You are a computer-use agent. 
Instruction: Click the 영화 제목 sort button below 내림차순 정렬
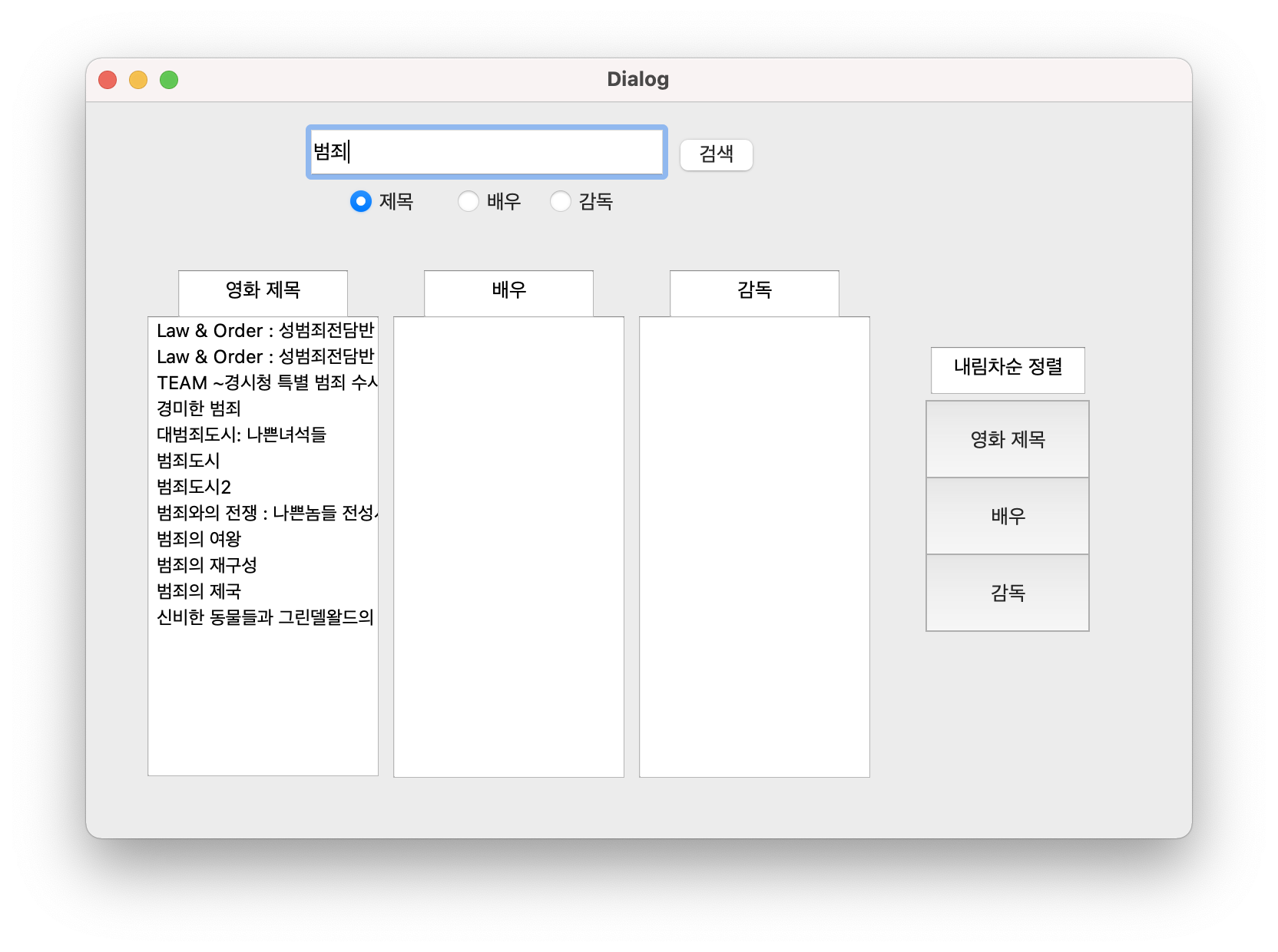[x=1008, y=439]
